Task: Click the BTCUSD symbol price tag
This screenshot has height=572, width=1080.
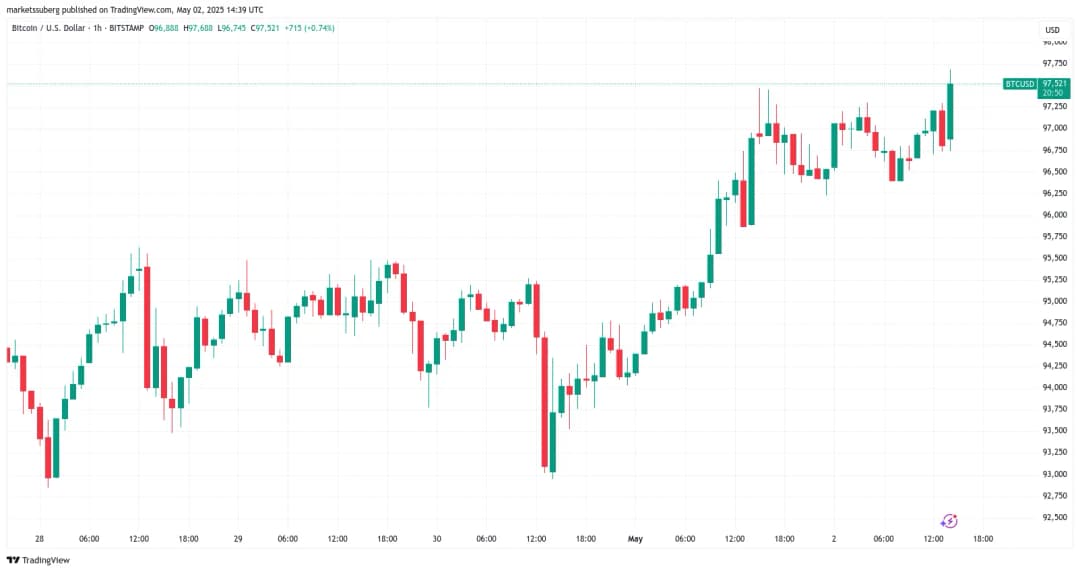Action: (1019, 84)
